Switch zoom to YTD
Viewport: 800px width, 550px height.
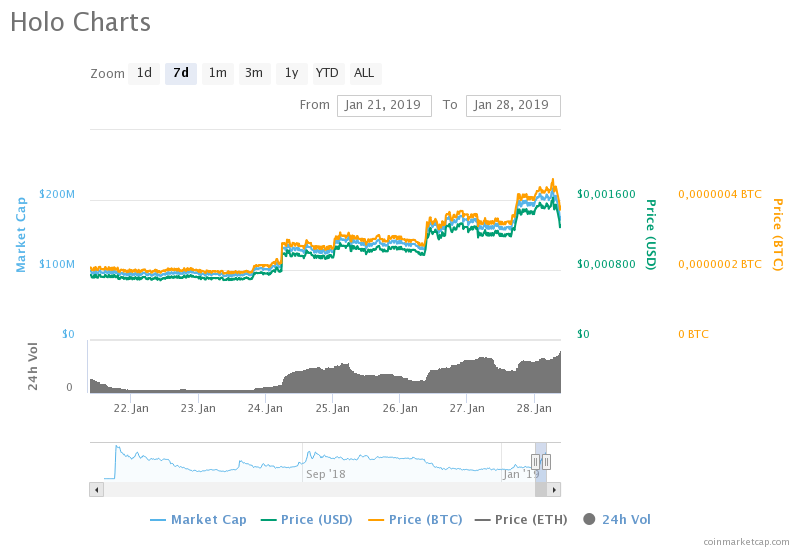[x=327, y=73]
